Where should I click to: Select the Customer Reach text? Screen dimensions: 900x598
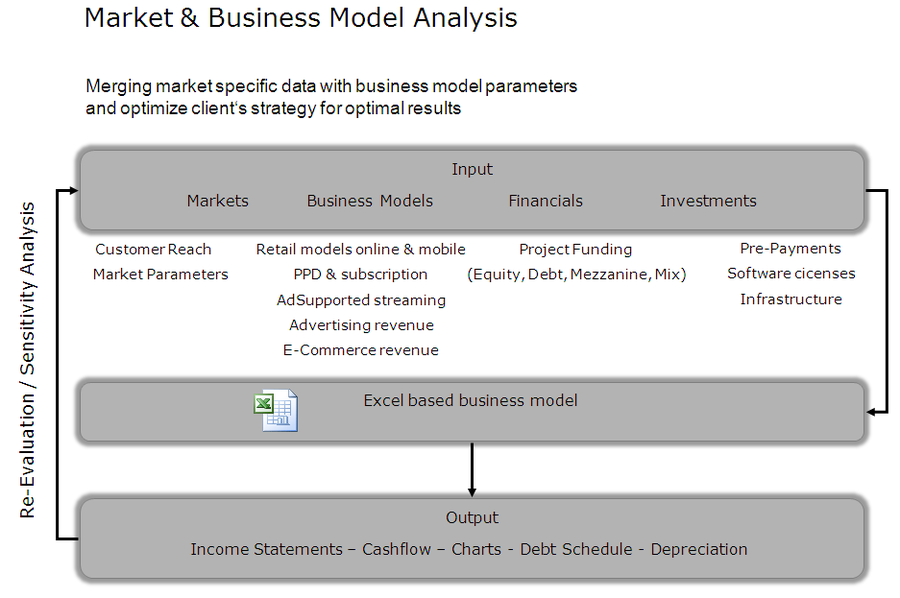tap(153, 249)
